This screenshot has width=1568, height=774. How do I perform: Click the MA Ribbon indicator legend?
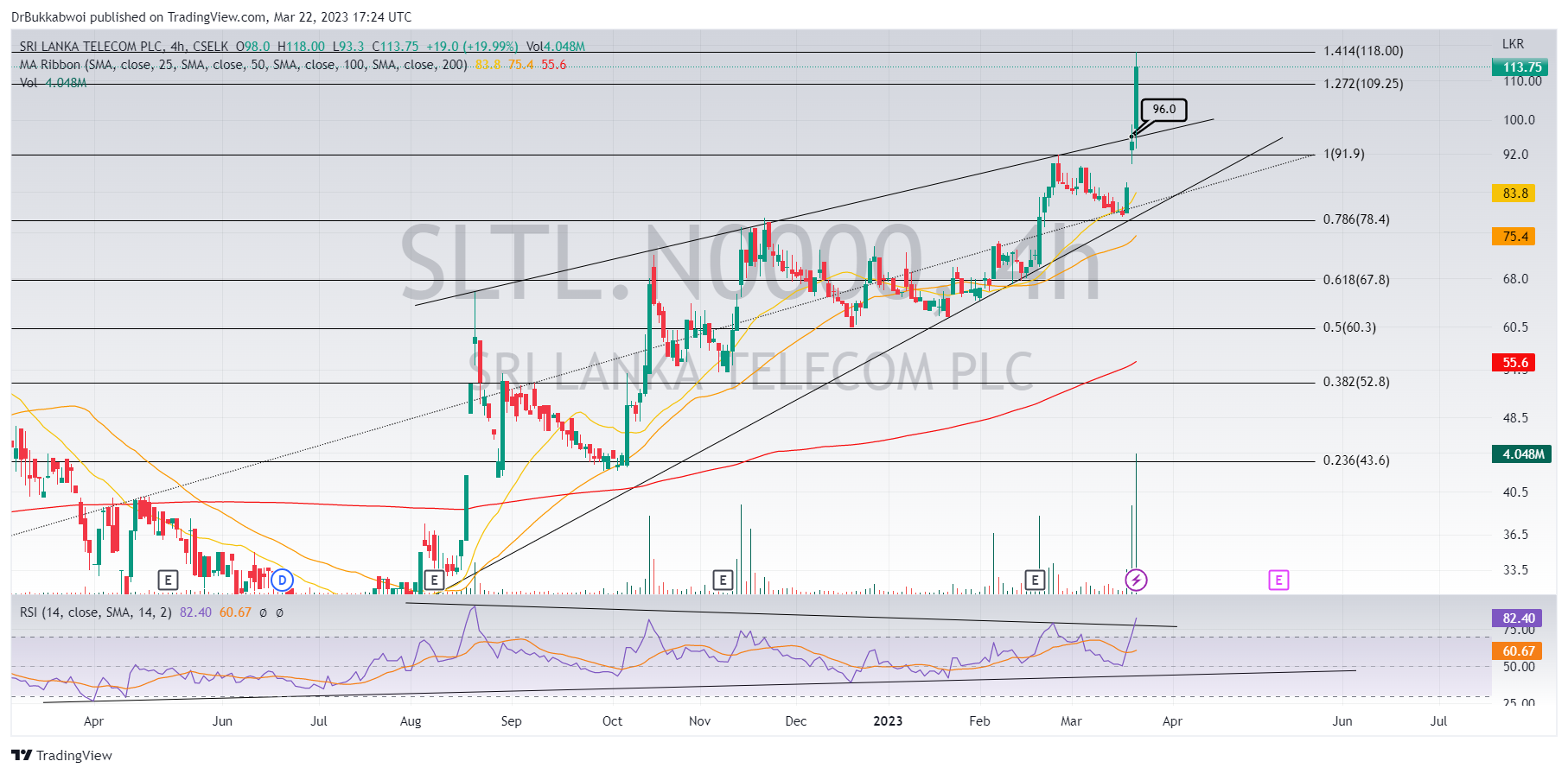click(x=243, y=65)
